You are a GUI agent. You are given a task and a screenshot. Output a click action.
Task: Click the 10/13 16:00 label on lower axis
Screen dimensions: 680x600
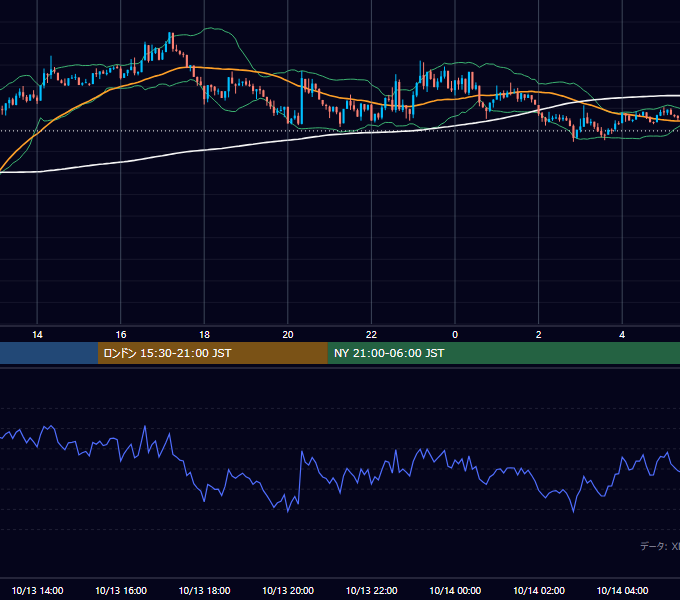(x=121, y=590)
